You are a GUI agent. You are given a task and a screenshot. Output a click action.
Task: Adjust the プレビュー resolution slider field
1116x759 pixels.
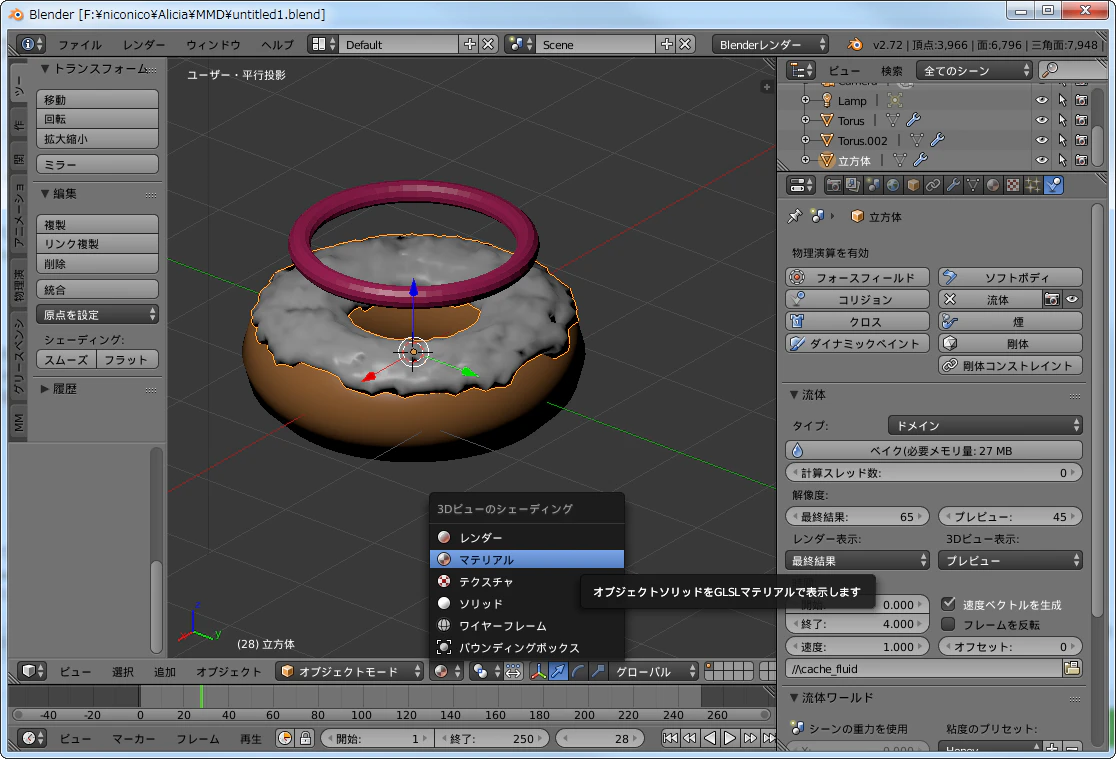(x=1011, y=517)
